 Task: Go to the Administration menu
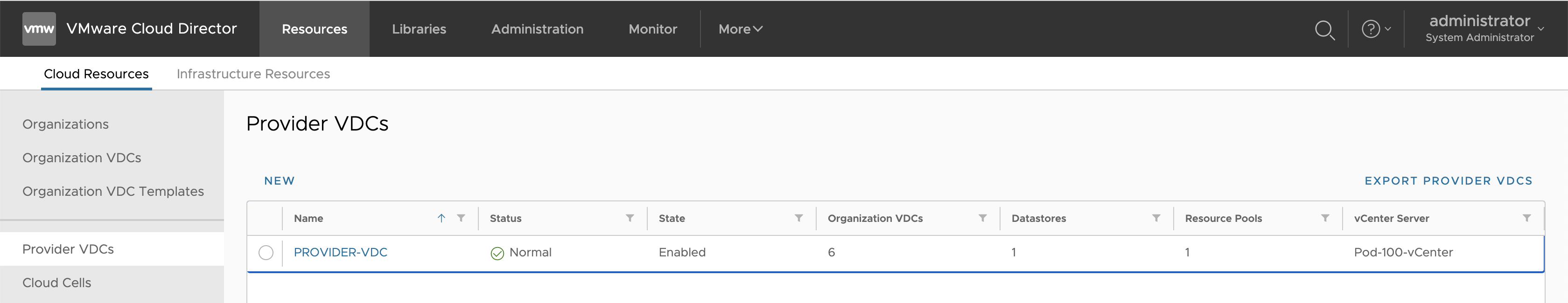click(x=537, y=29)
